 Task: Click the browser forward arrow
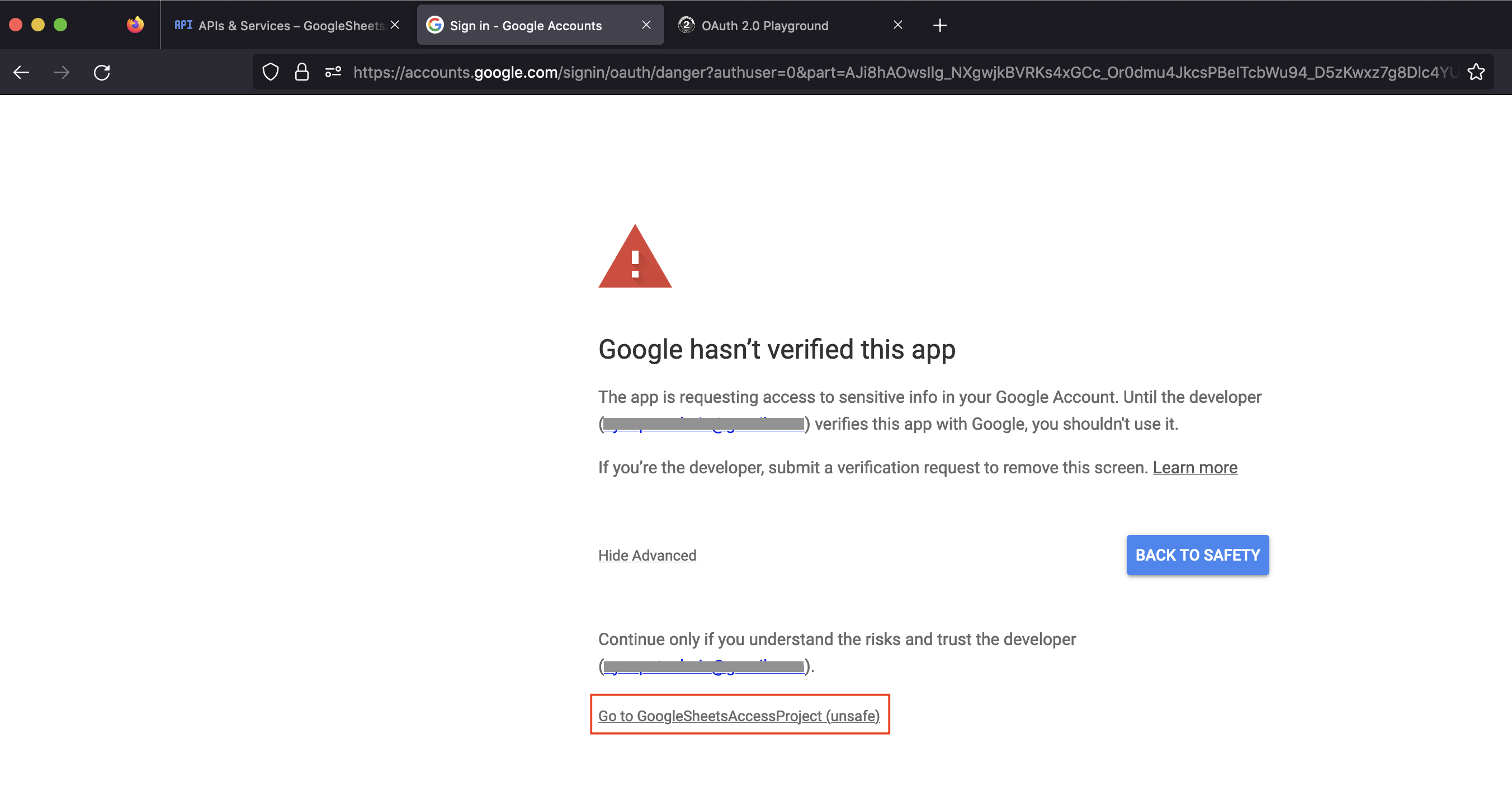coord(61,72)
